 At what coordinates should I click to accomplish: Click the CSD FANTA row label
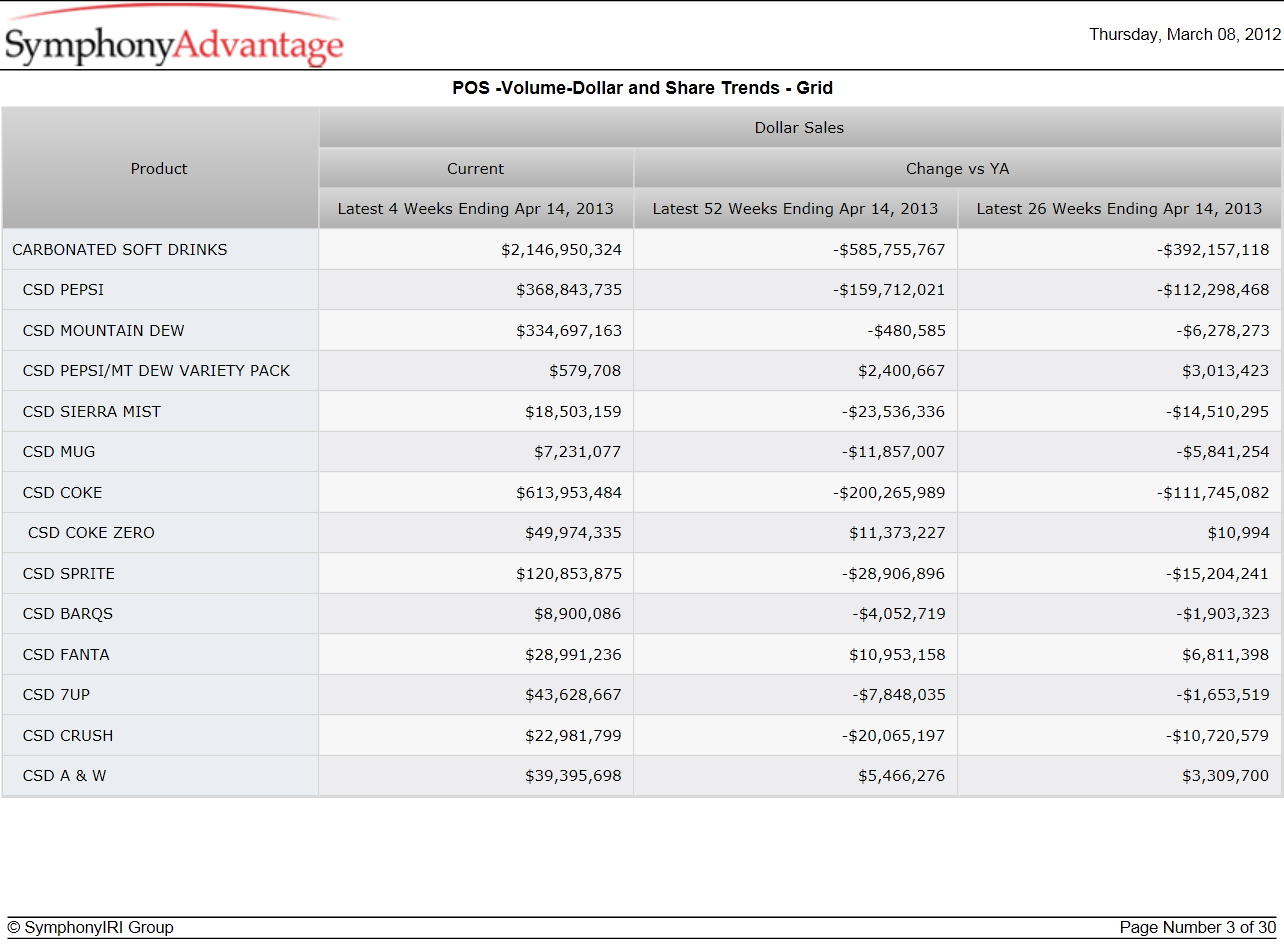(66, 655)
